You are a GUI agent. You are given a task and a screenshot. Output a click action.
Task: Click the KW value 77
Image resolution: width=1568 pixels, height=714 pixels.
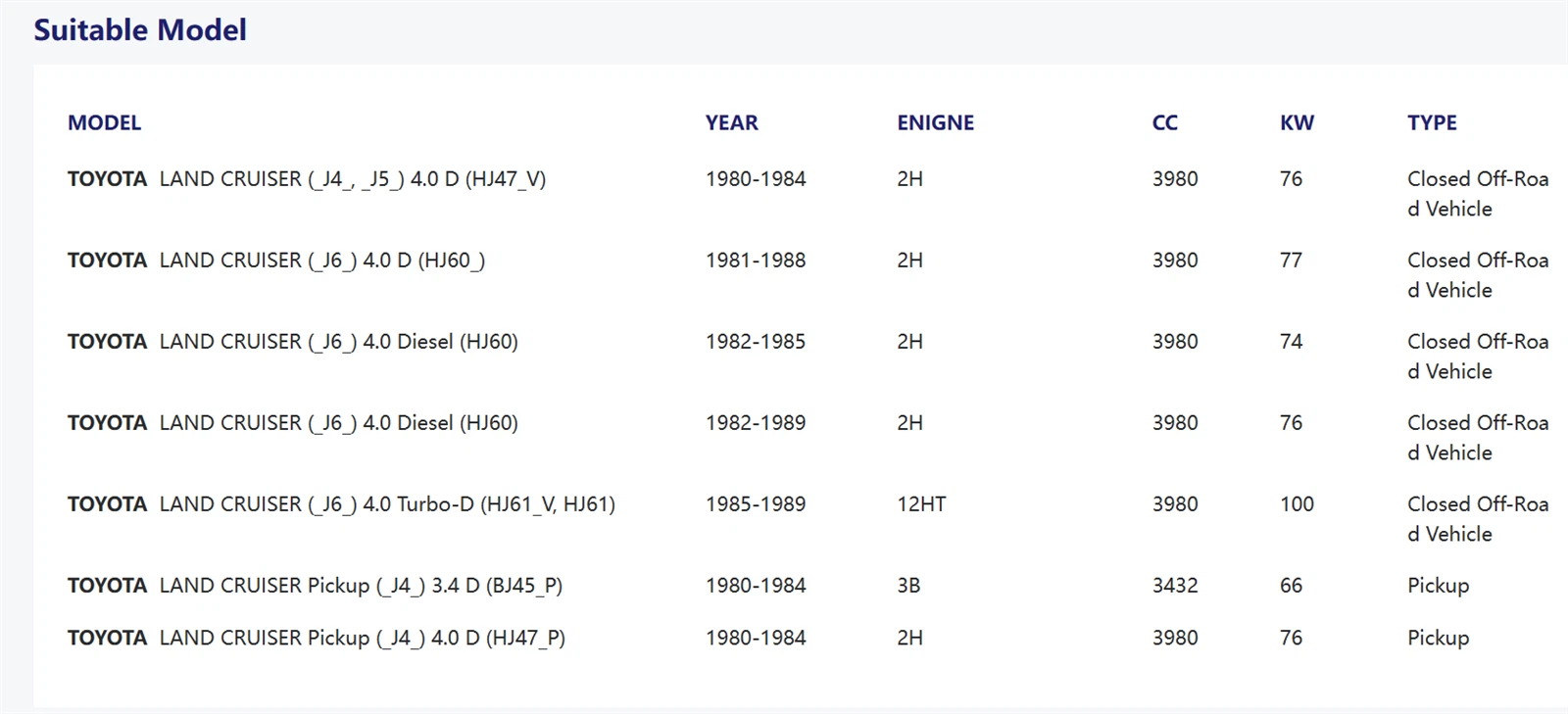[1291, 261]
